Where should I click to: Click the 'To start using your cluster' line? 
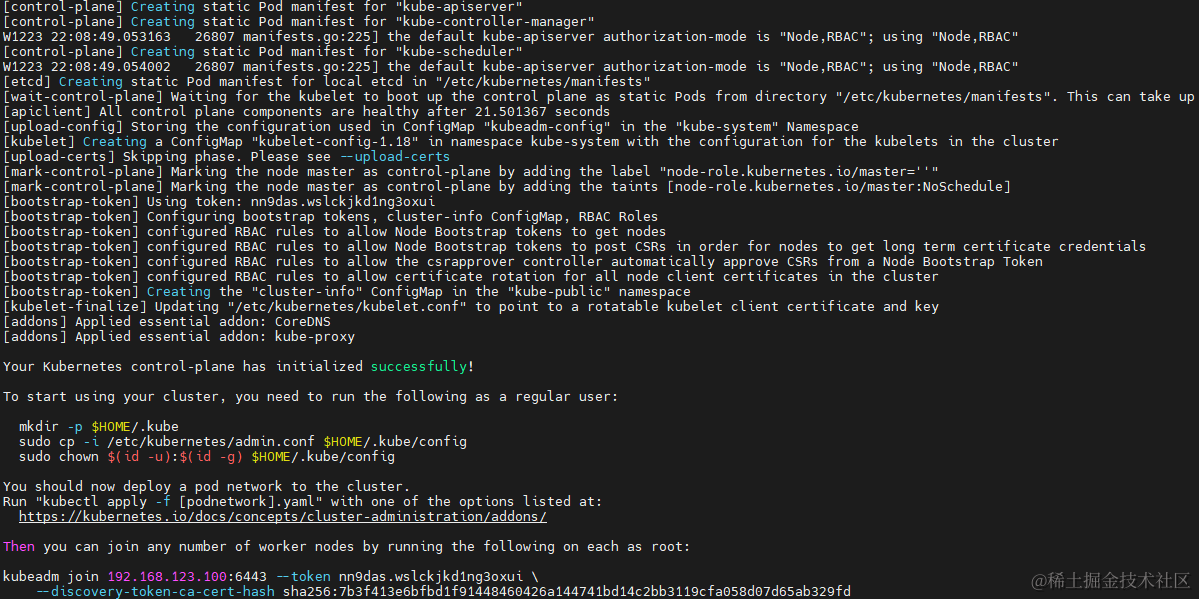[310, 397]
